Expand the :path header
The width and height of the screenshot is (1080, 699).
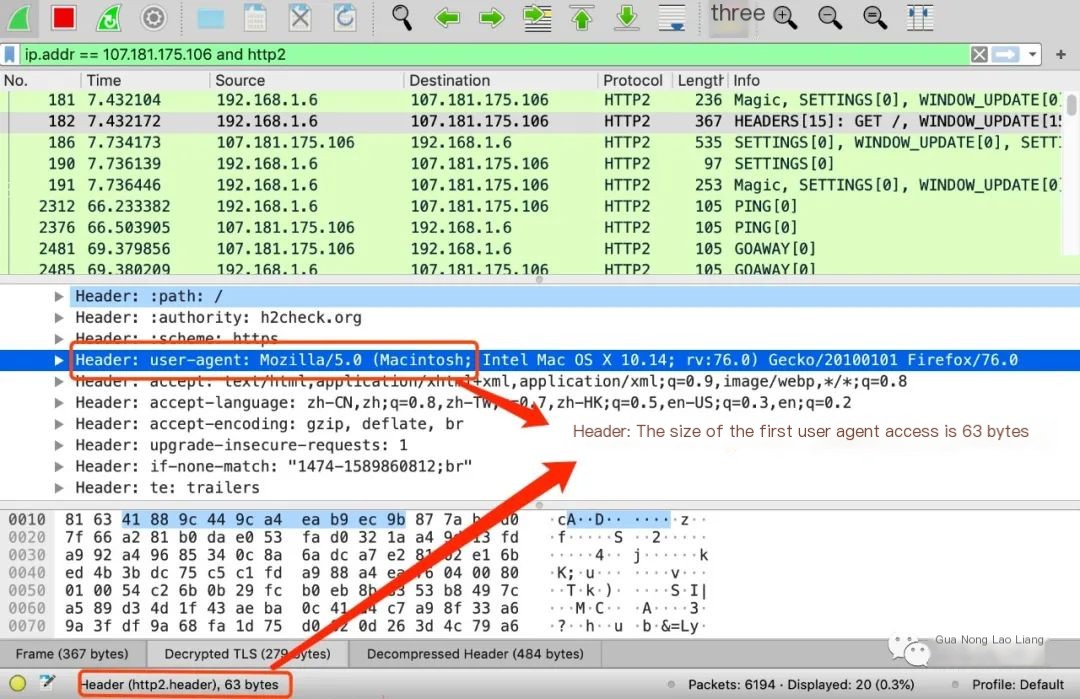(x=59, y=296)
